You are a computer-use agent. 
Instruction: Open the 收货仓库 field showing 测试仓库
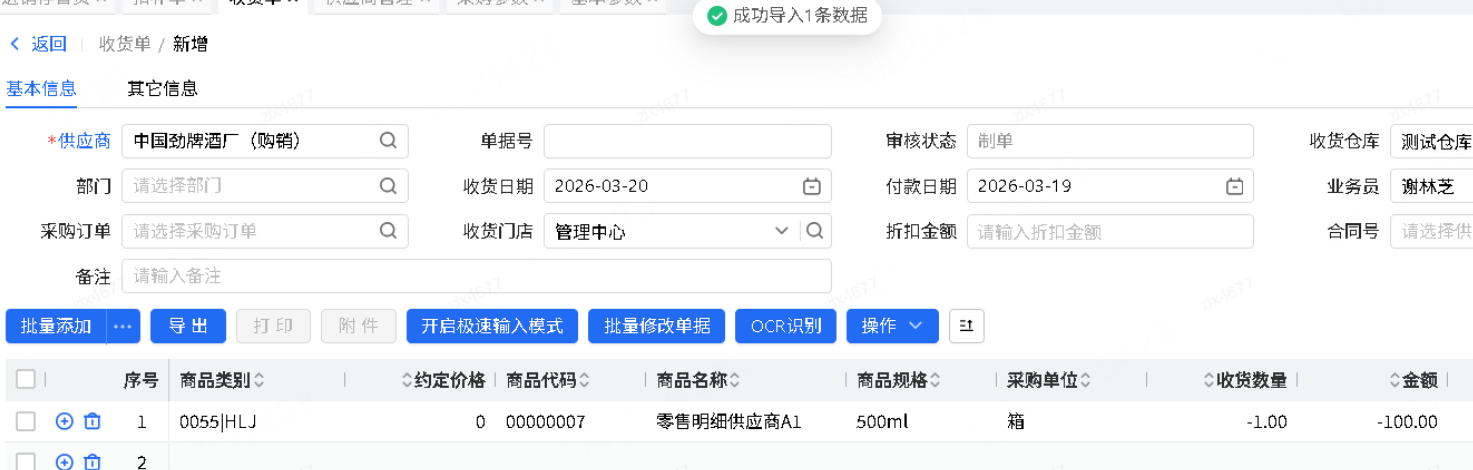click(x=1431, y=141)
